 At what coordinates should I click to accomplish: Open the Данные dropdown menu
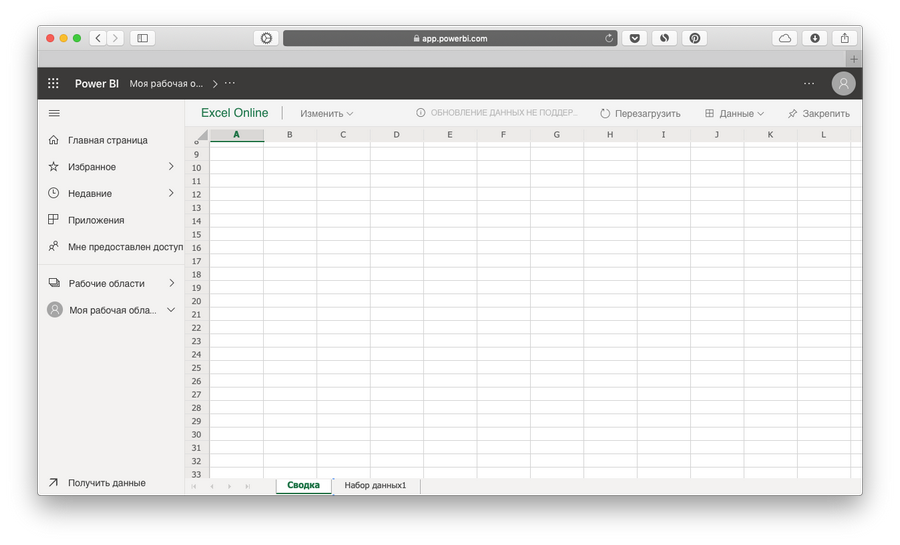point(735,114)
